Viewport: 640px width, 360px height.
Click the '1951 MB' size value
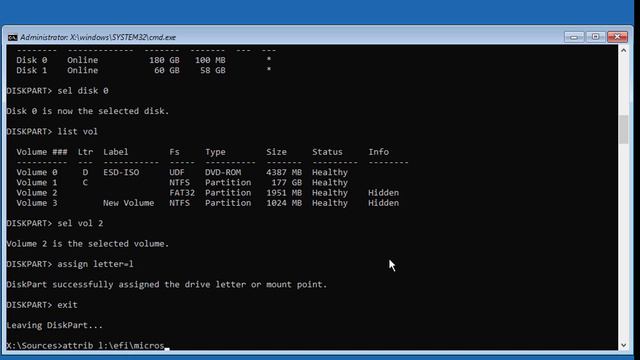tap(284, 193)
